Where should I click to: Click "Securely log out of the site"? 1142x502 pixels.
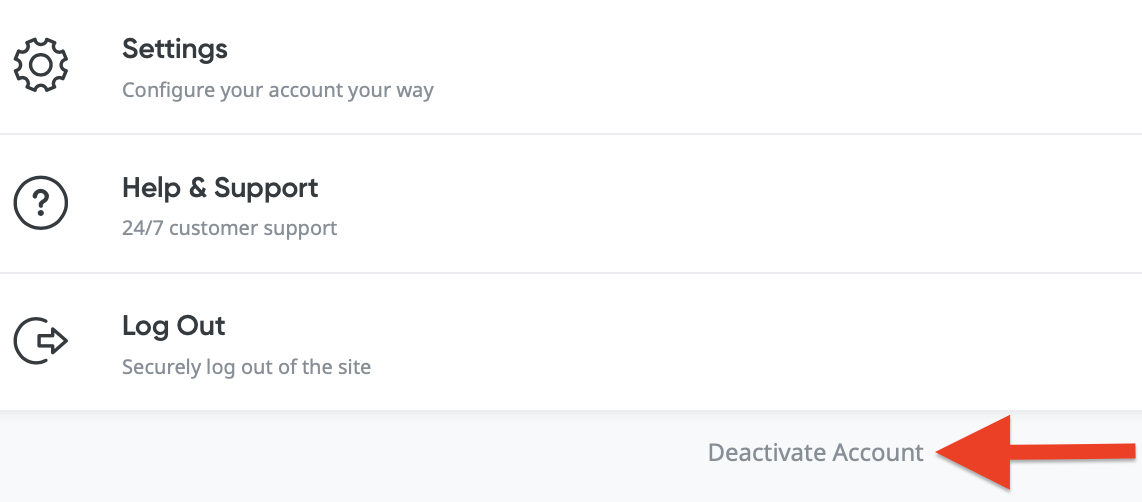click(246, 367)
